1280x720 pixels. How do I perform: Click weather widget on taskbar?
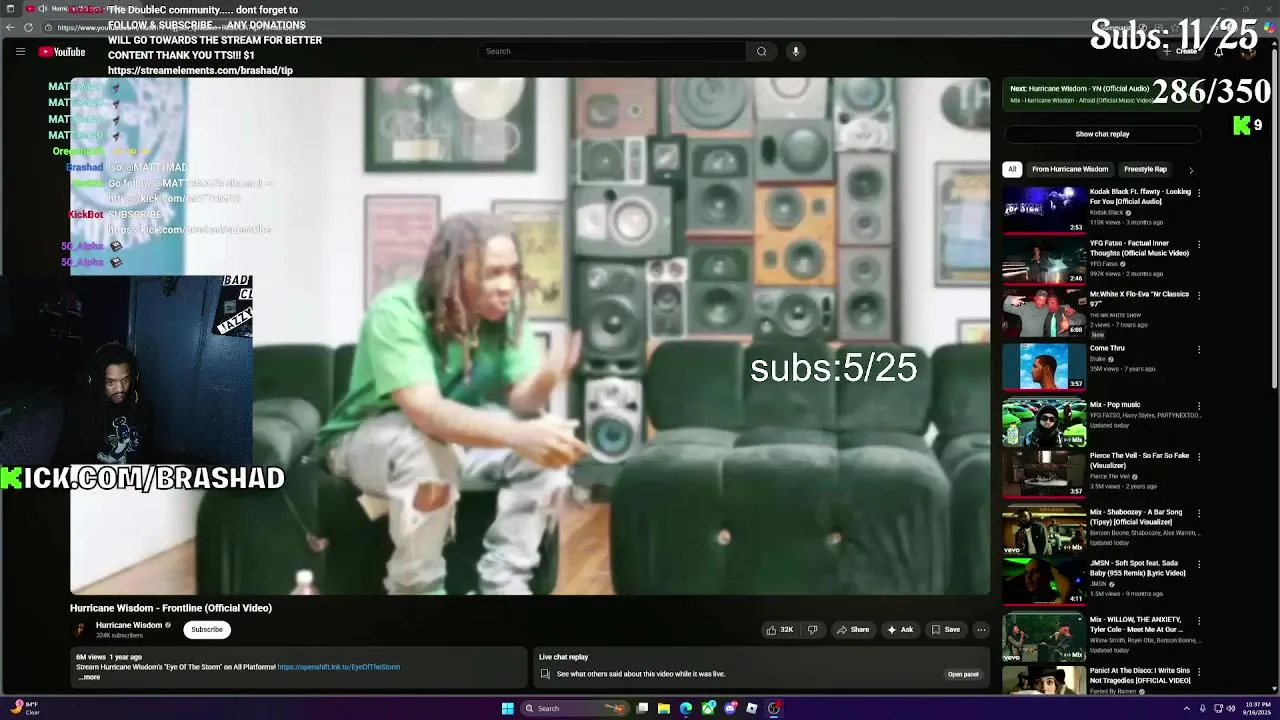[24, 708]
